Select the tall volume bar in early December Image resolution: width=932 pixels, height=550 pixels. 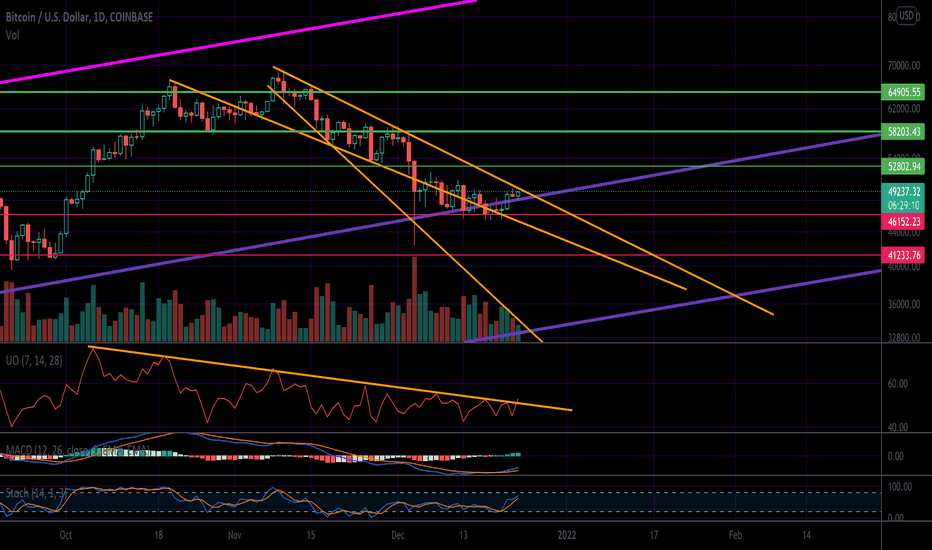point(414,299)
